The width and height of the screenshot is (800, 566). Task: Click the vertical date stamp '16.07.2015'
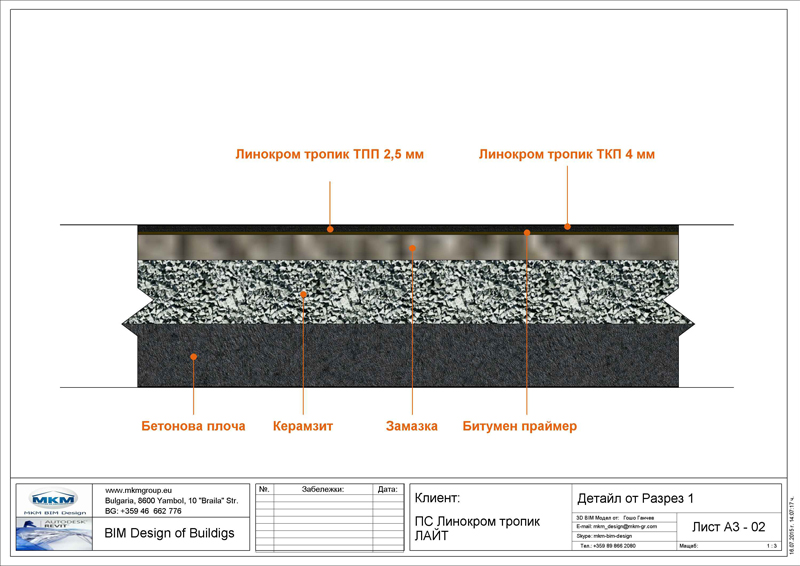[x=792, y=525]
